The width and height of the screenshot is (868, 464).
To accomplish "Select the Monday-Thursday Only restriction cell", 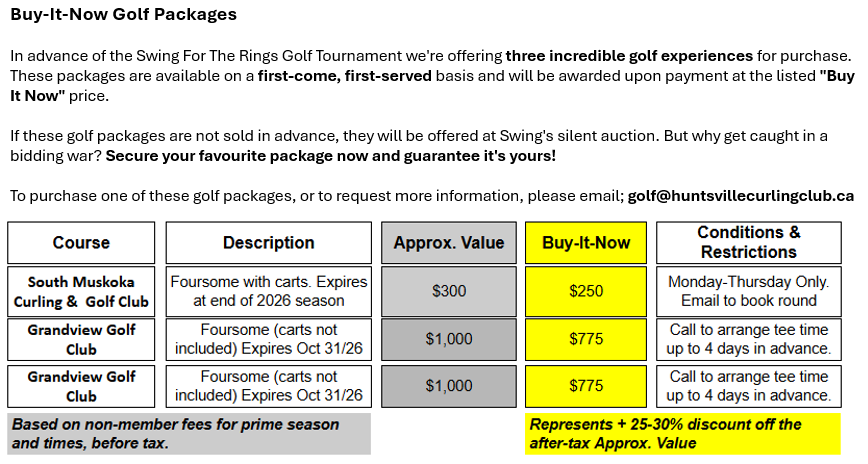I will click(748, 292).
